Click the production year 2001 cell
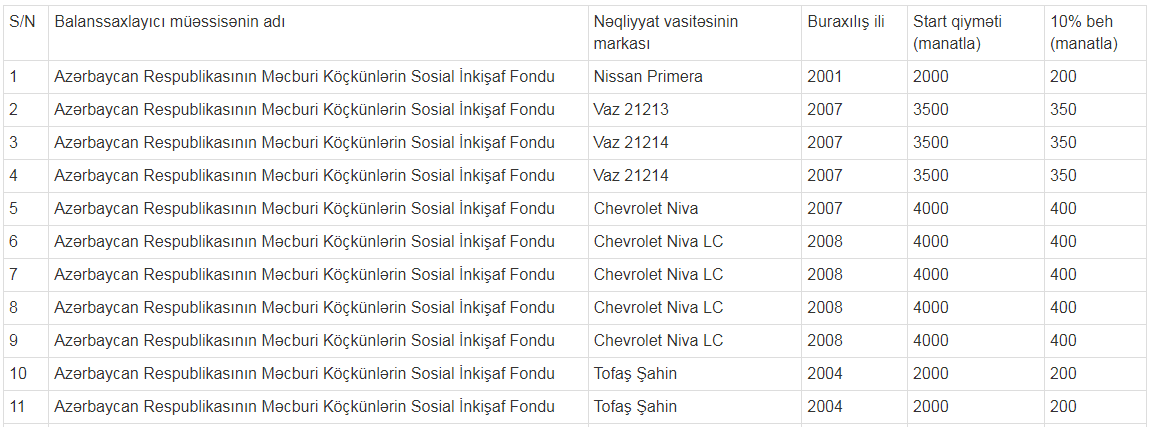Screen dimensions: 1152x427 (x=825, y=76)
